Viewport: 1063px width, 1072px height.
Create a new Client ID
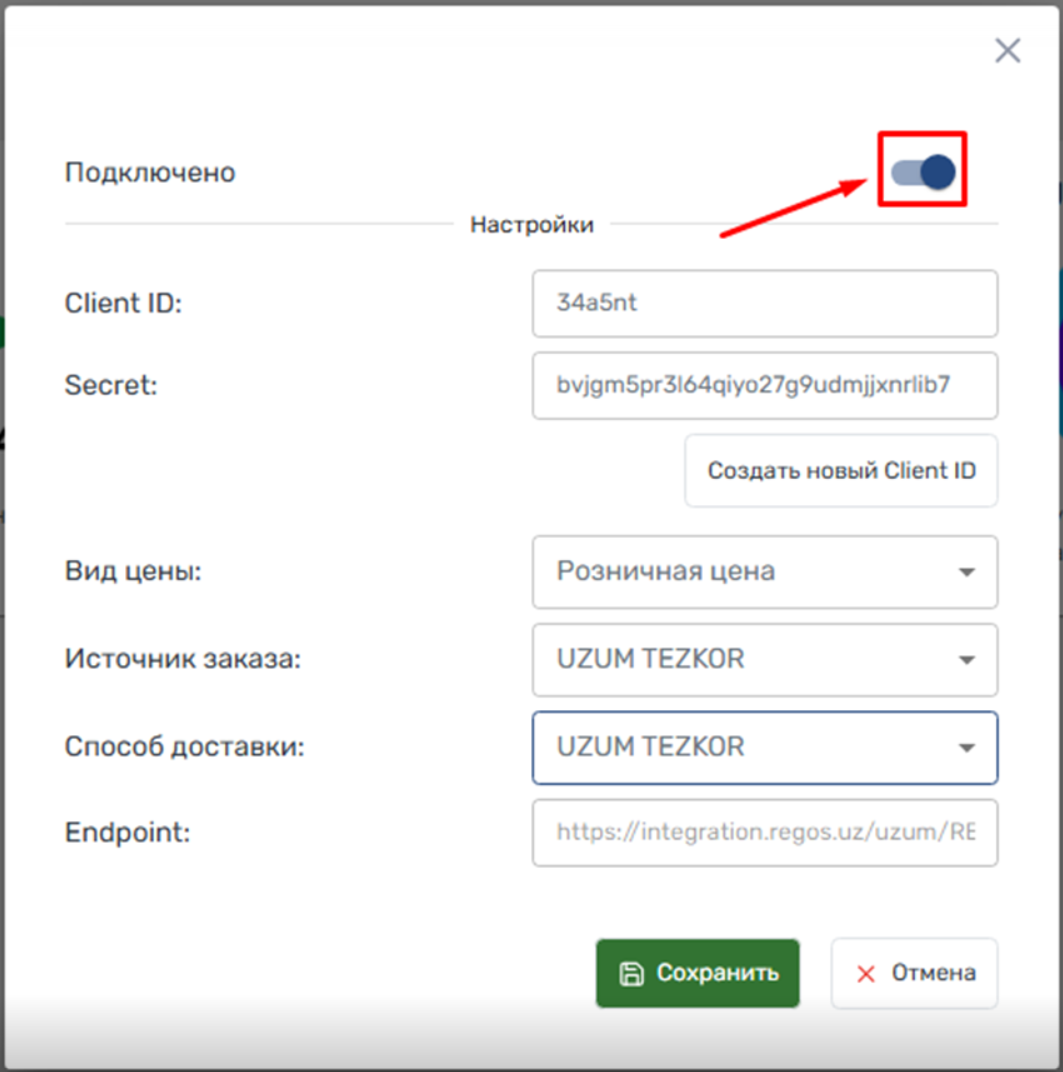click(841, 470)
